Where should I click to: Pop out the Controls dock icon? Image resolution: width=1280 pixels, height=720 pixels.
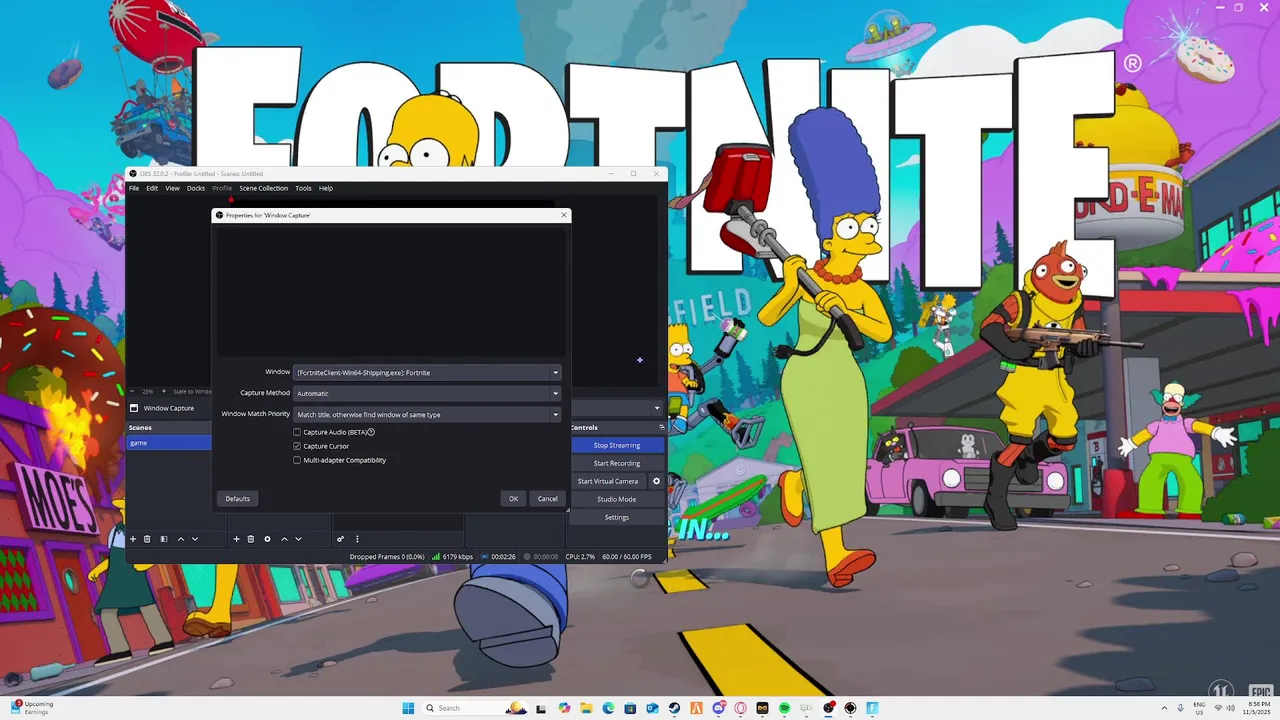pyautogui.click(x=661, y=427)
